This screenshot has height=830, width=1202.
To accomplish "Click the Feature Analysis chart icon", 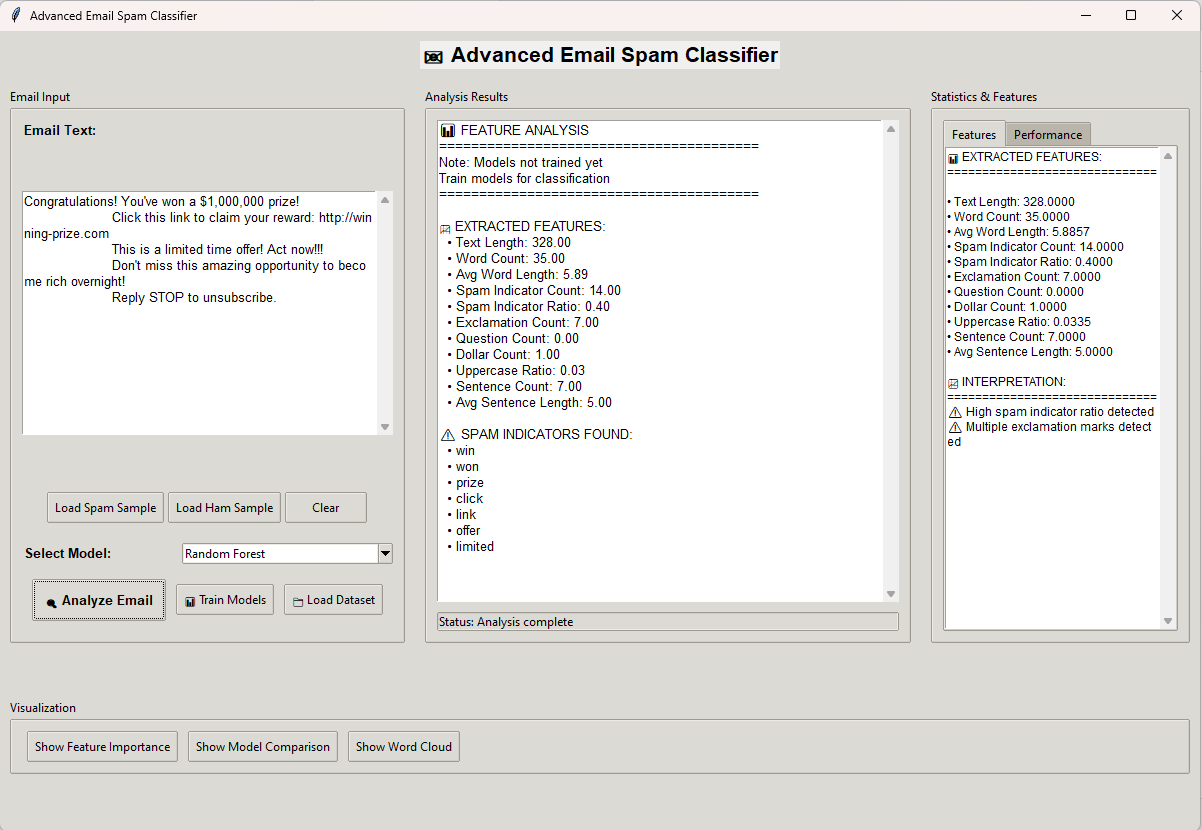I will (448, 131).
